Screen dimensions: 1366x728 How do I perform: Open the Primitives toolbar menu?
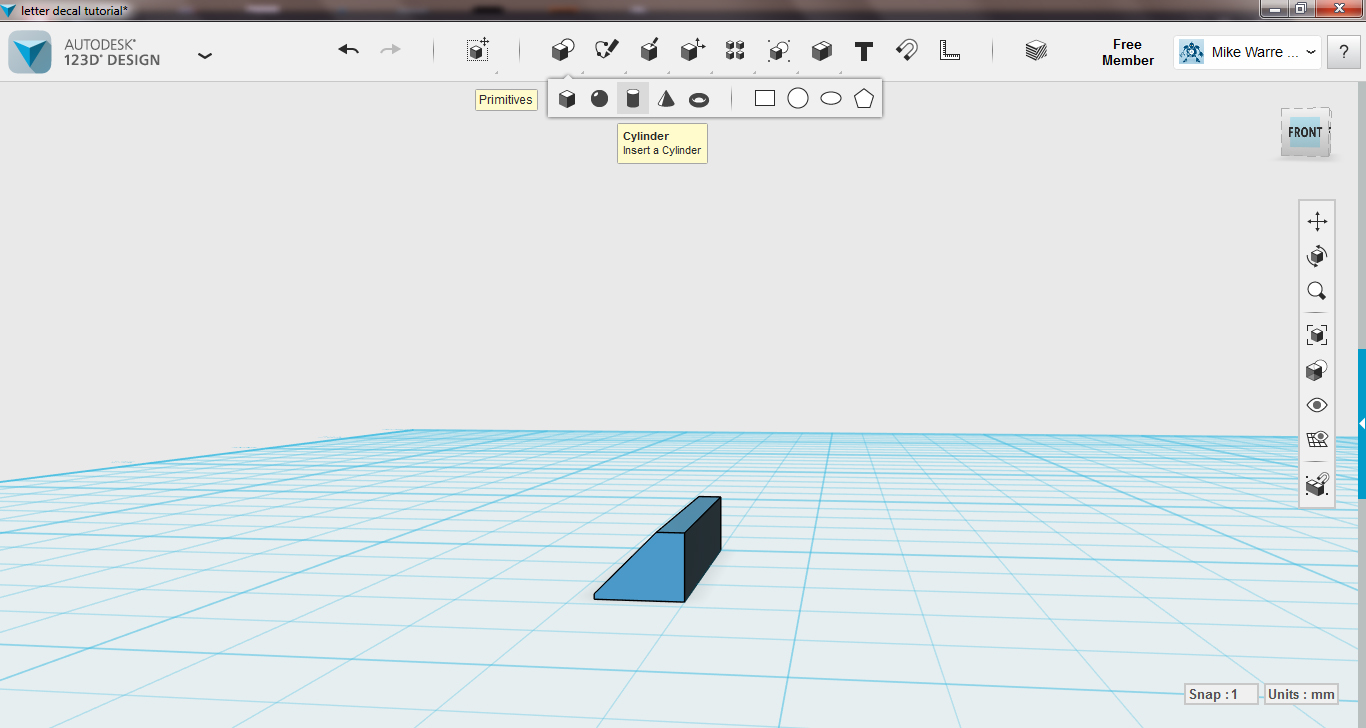(563, 50)
